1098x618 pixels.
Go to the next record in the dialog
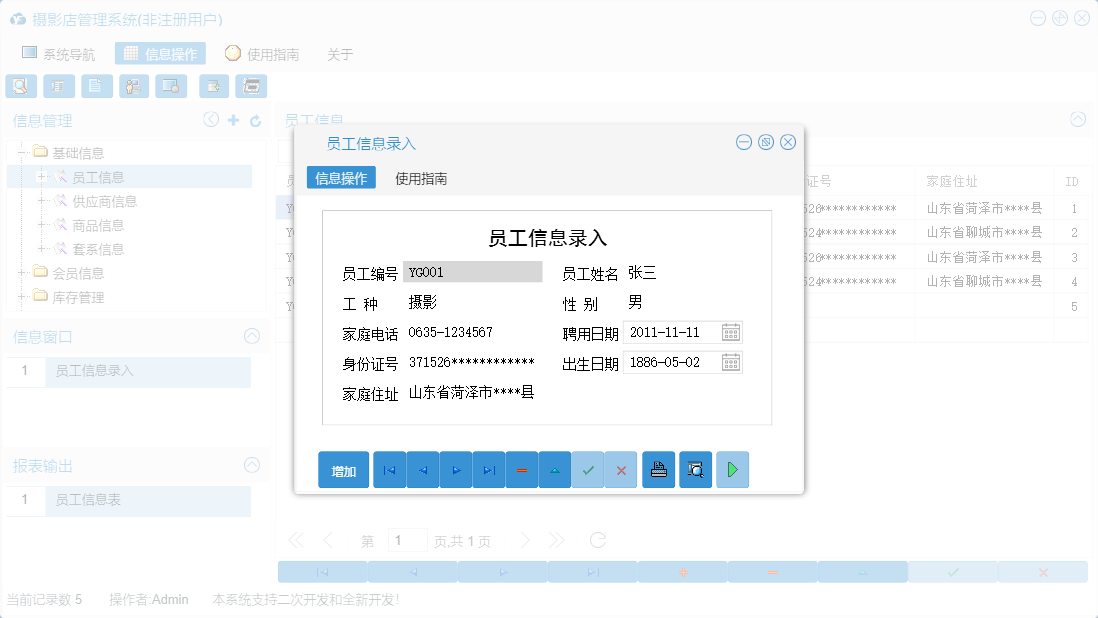click(x=456, y=469)
